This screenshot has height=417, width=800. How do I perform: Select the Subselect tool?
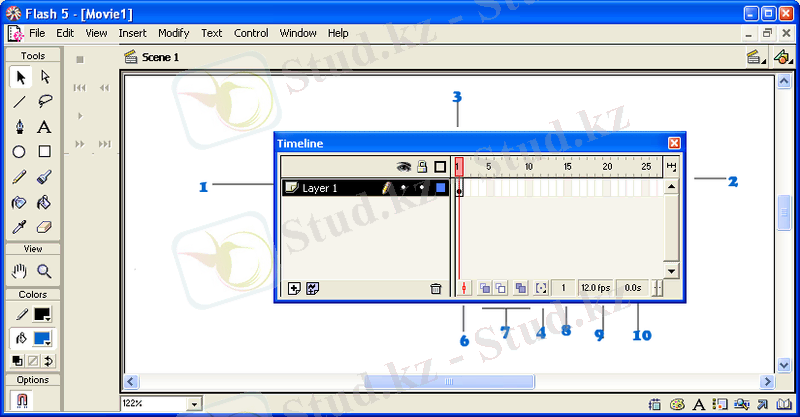click(x=45, y=77)
